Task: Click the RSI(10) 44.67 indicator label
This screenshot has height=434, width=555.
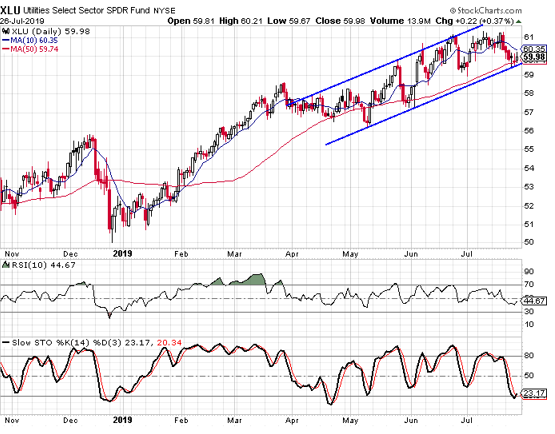Action: (44, 265)
